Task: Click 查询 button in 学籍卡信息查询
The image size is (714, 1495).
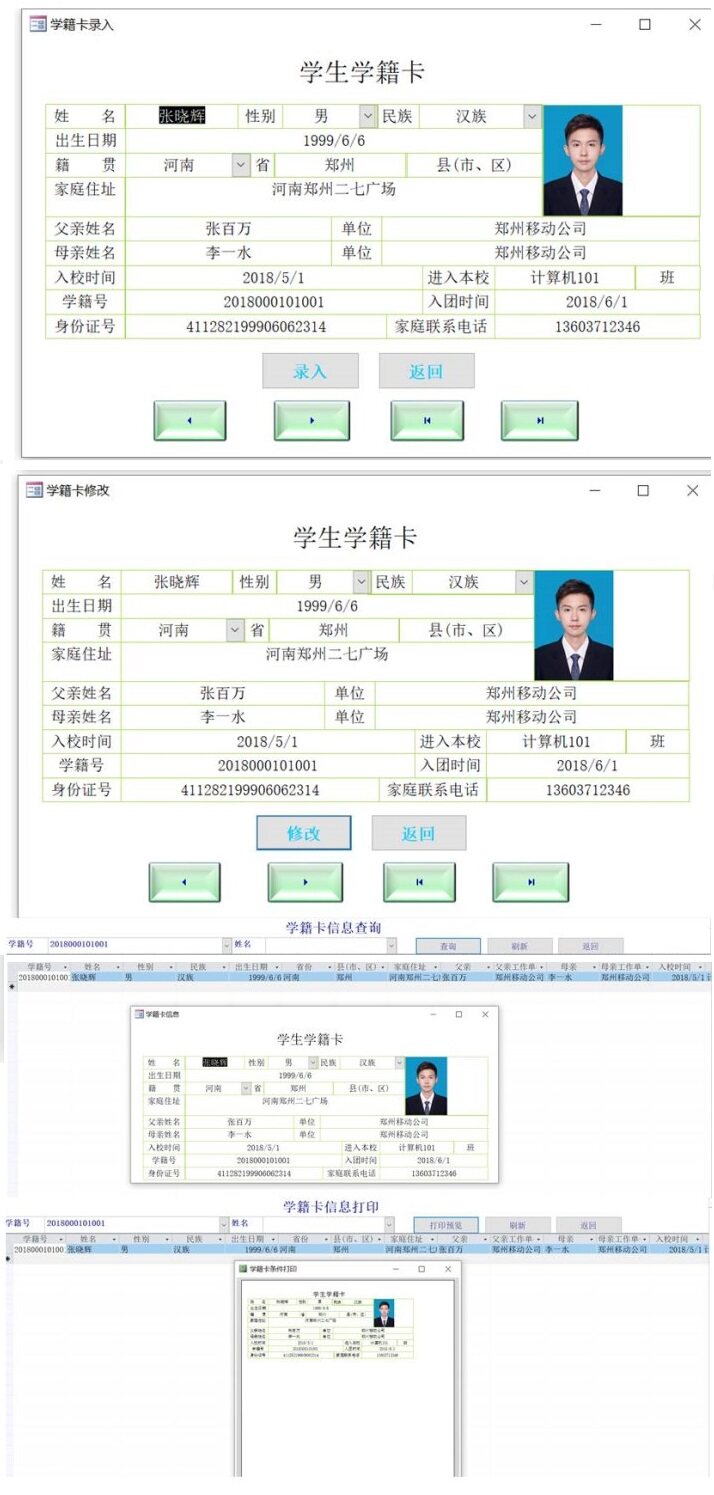Action: tap(448, 946)
